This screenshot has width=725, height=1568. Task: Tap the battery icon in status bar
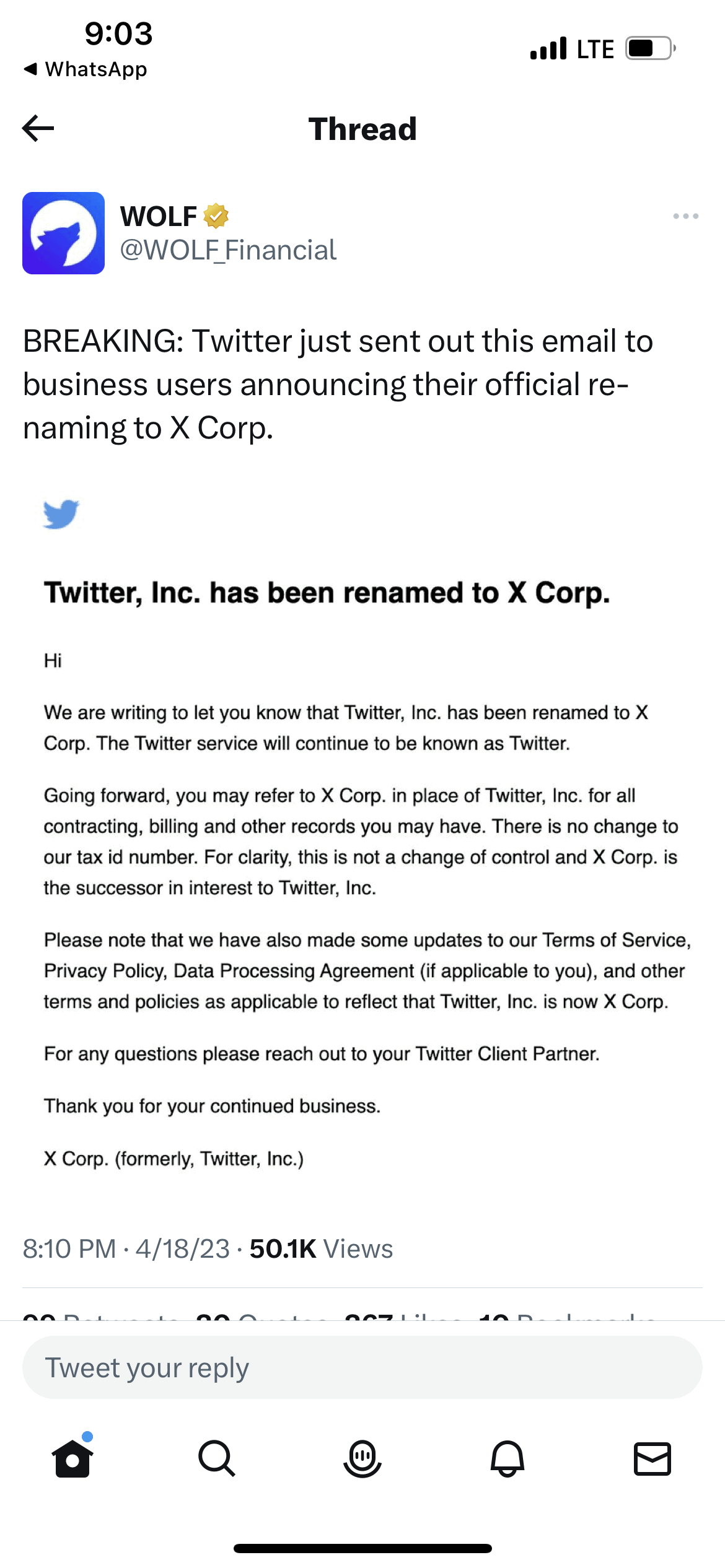[x=649, y=48]
